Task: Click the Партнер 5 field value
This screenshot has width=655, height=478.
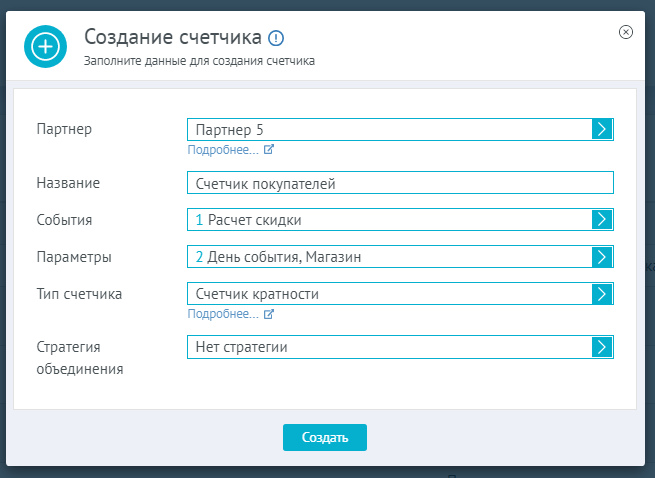Action: point(229,130)
